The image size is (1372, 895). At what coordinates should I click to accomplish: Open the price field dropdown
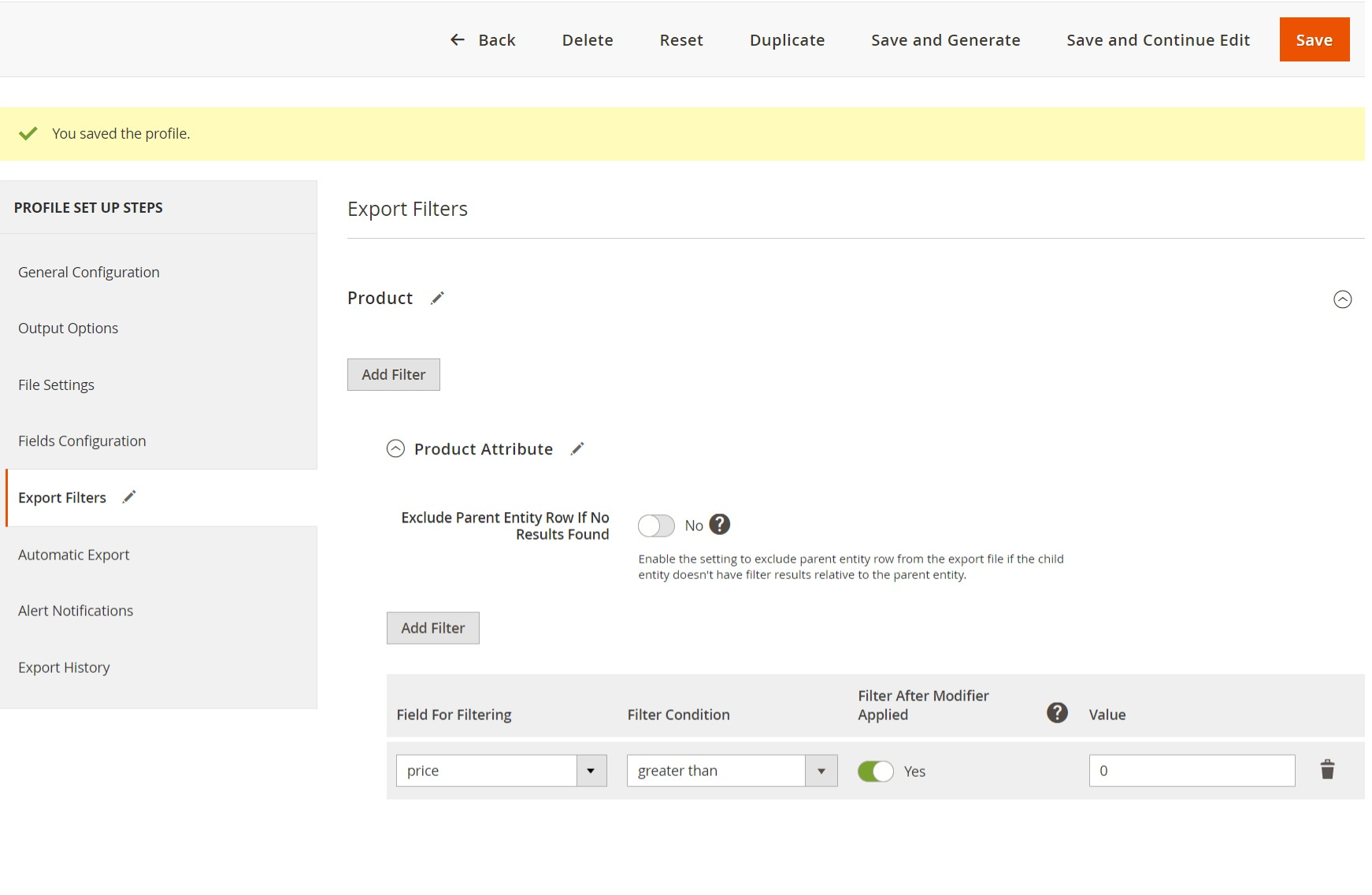coord(591,771)
